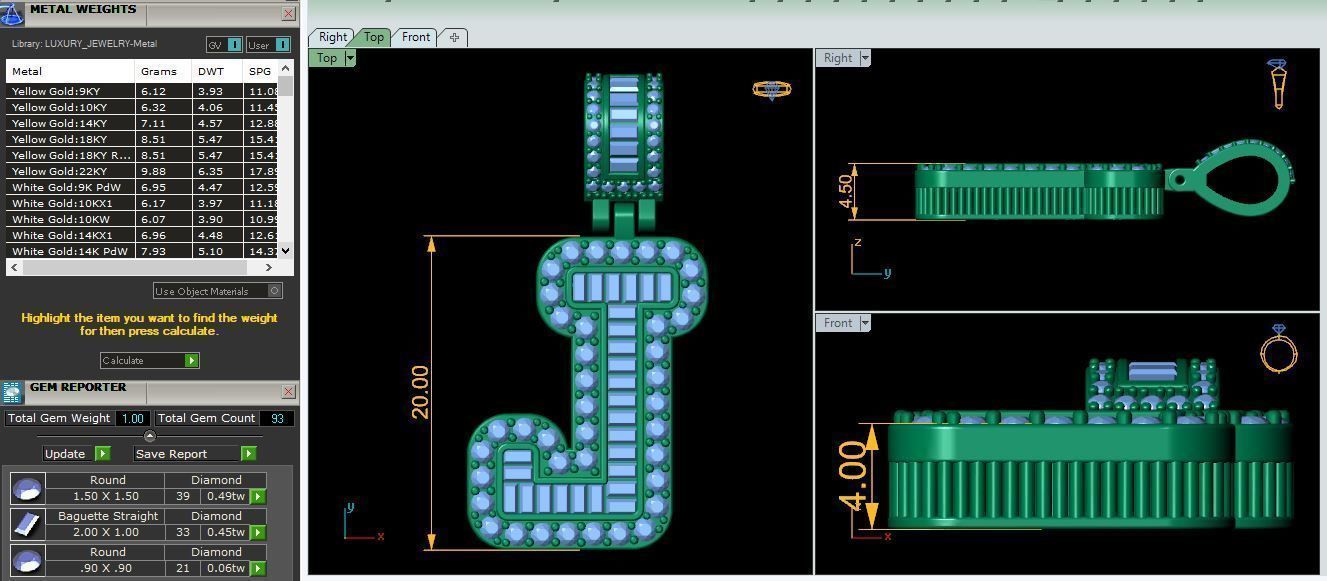1327x581 pixels.
Task: Collapse the Gem Reporter totals section arrow
Action: click(x=150, y=436)
